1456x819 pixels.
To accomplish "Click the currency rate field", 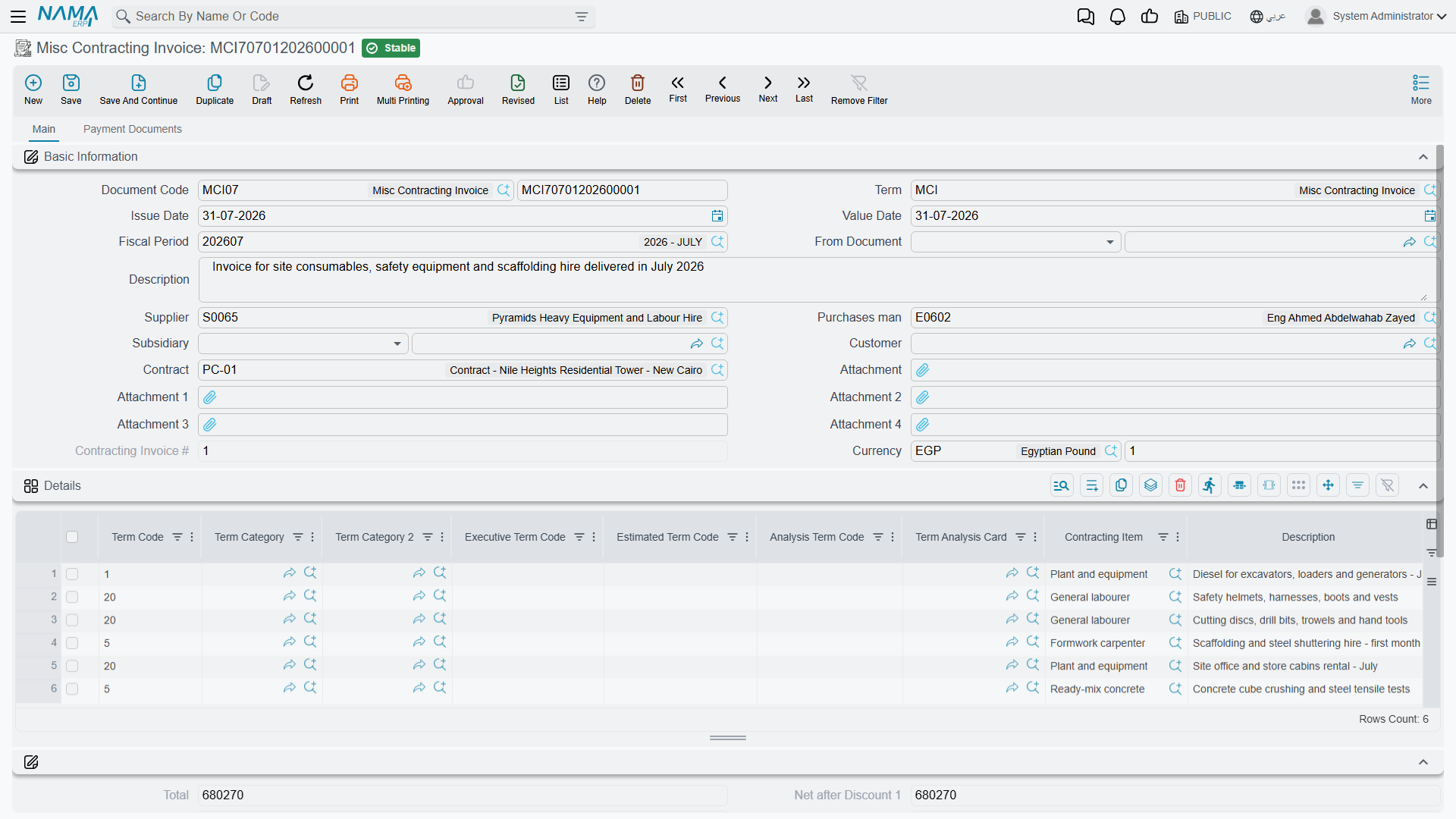I will tap(1282, 451).
